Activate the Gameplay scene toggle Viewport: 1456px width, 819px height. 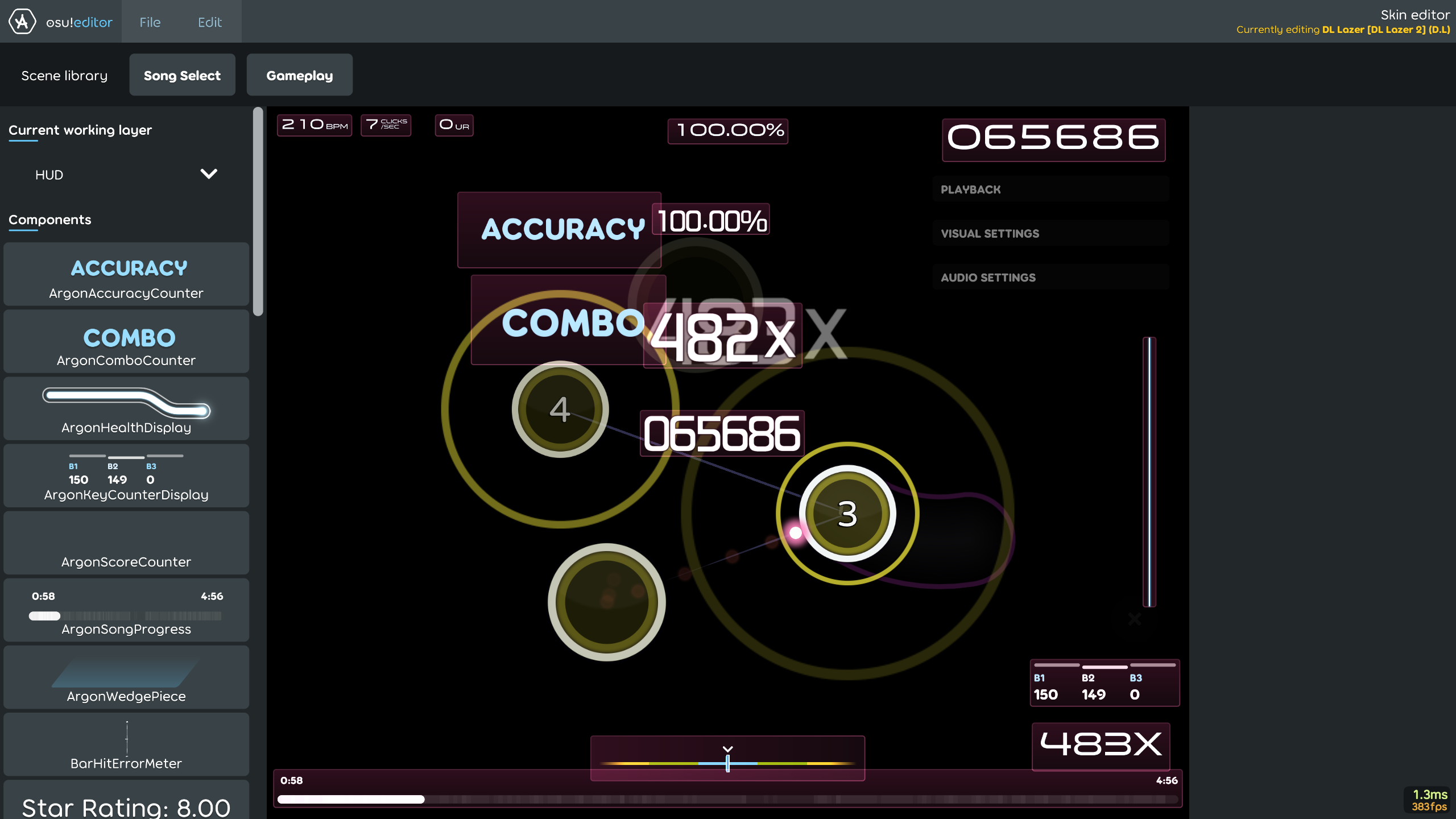click(x=300, y=75)
